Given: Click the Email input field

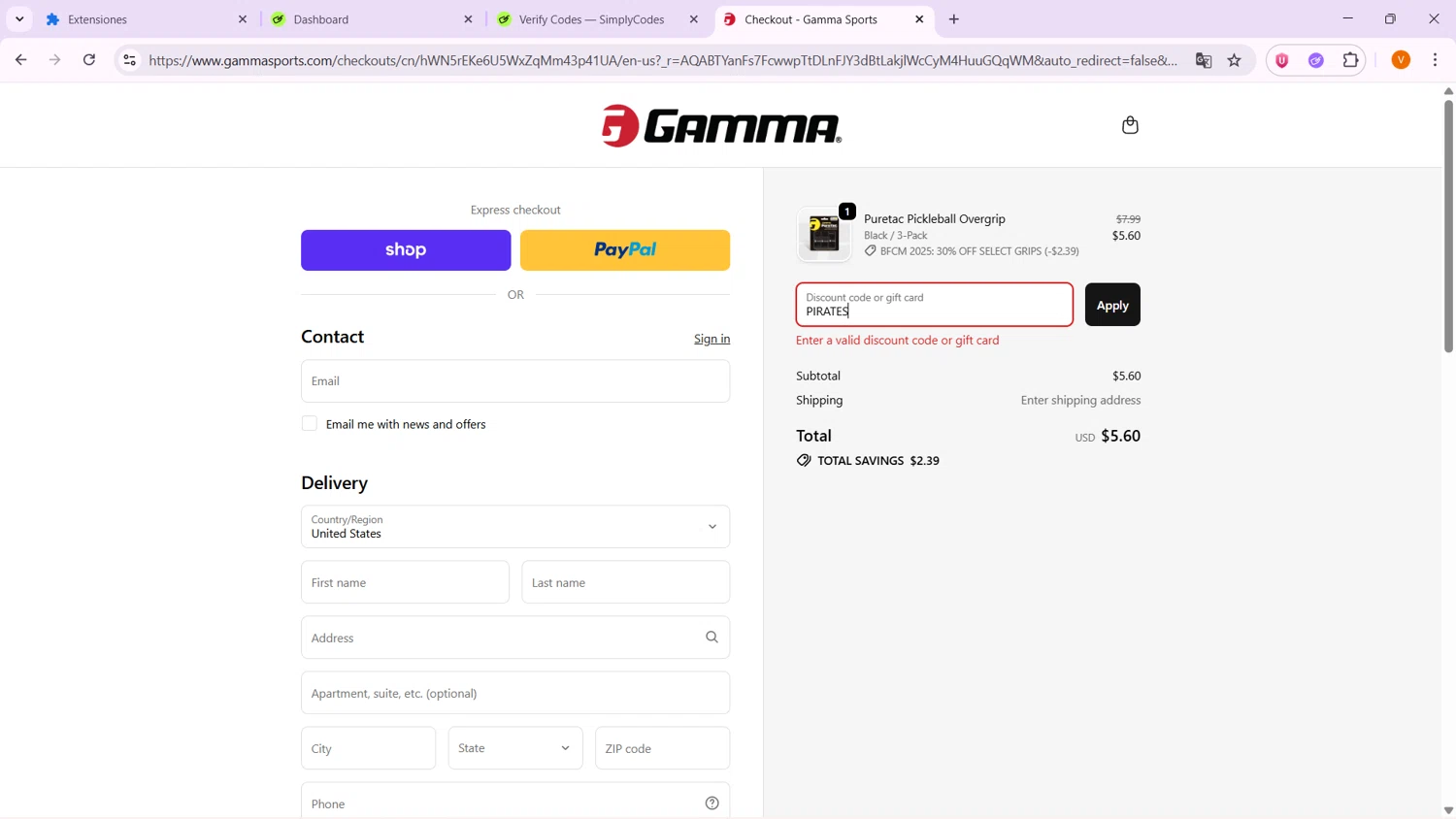Looking at the screenshot, I should point(515,381).
